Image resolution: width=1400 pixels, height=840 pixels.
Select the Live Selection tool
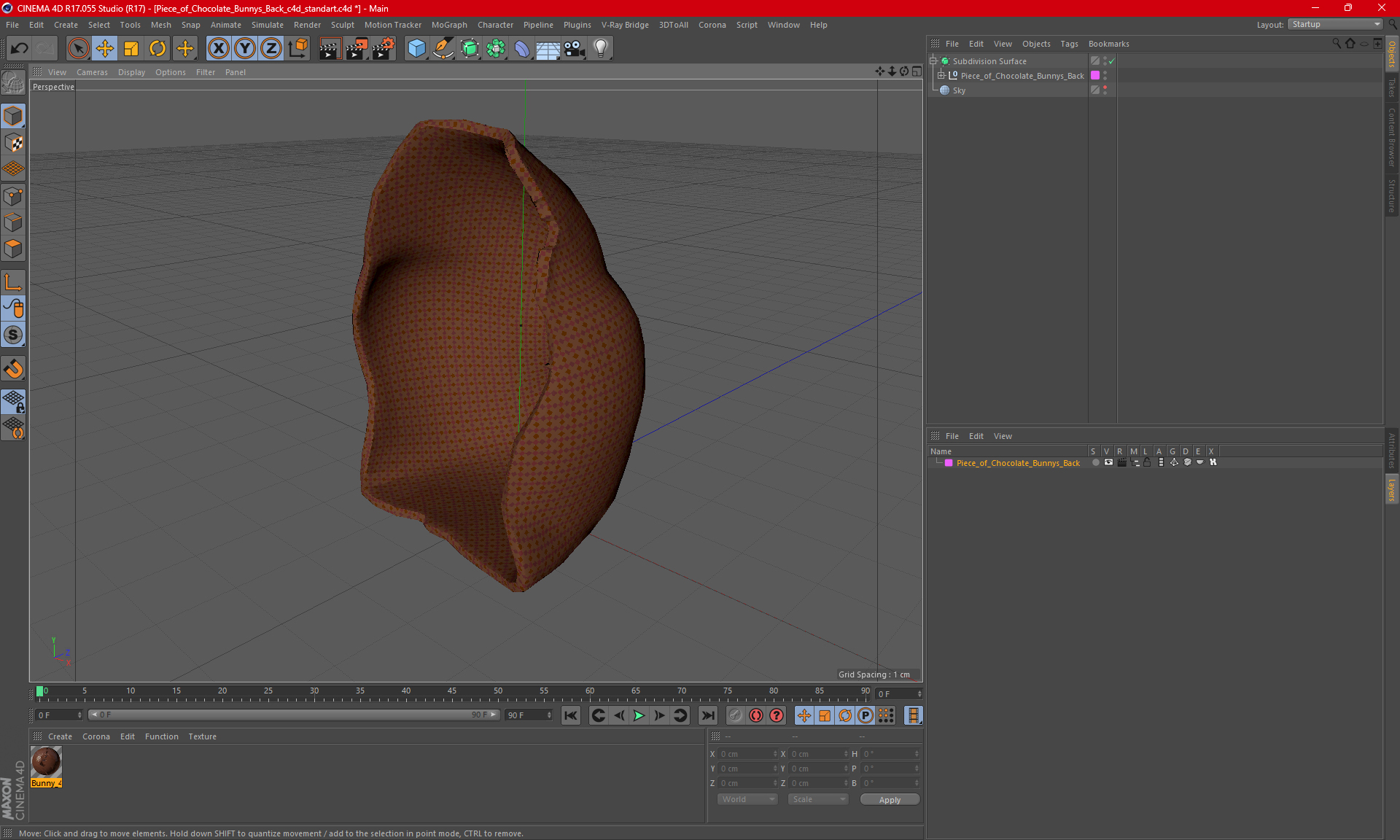(x=78, y=49)
